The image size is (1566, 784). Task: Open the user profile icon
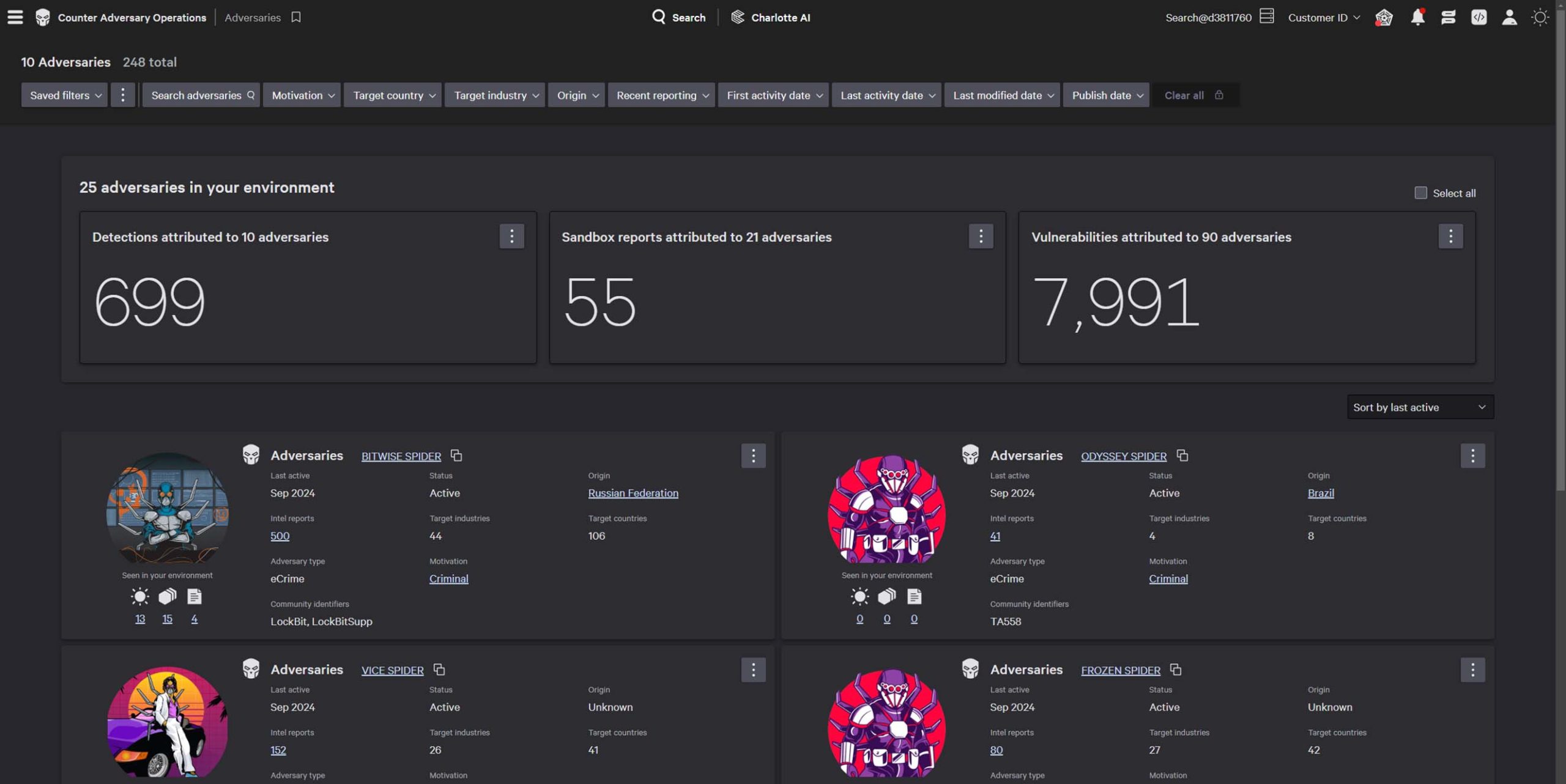click(1509, 17)
